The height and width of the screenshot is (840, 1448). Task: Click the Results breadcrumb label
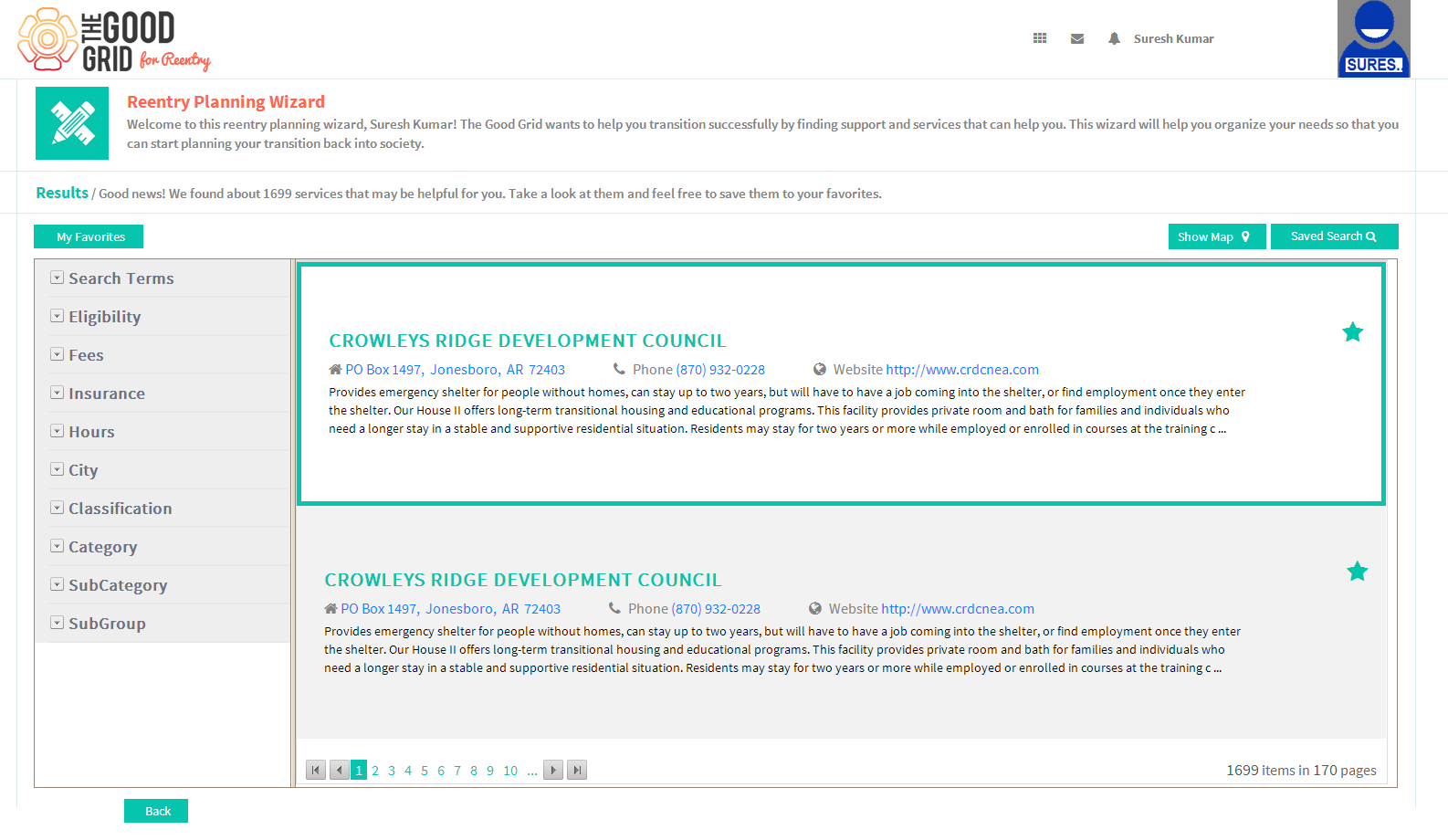click(x=62, y=193)
